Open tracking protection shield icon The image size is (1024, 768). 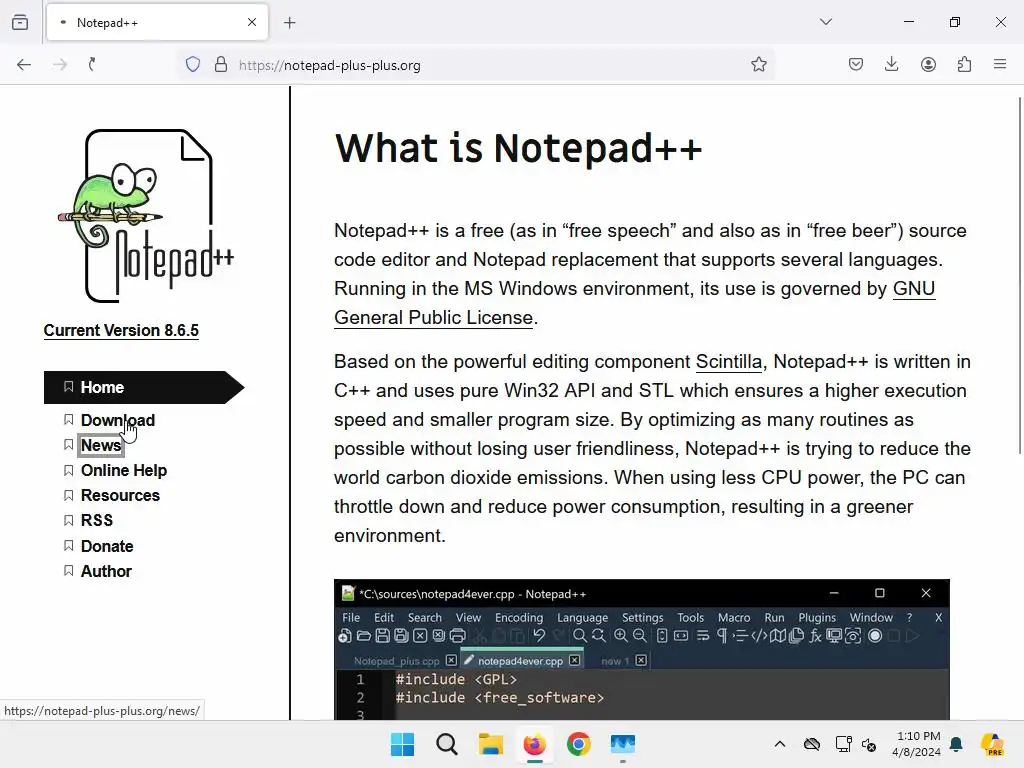[193, 64]
